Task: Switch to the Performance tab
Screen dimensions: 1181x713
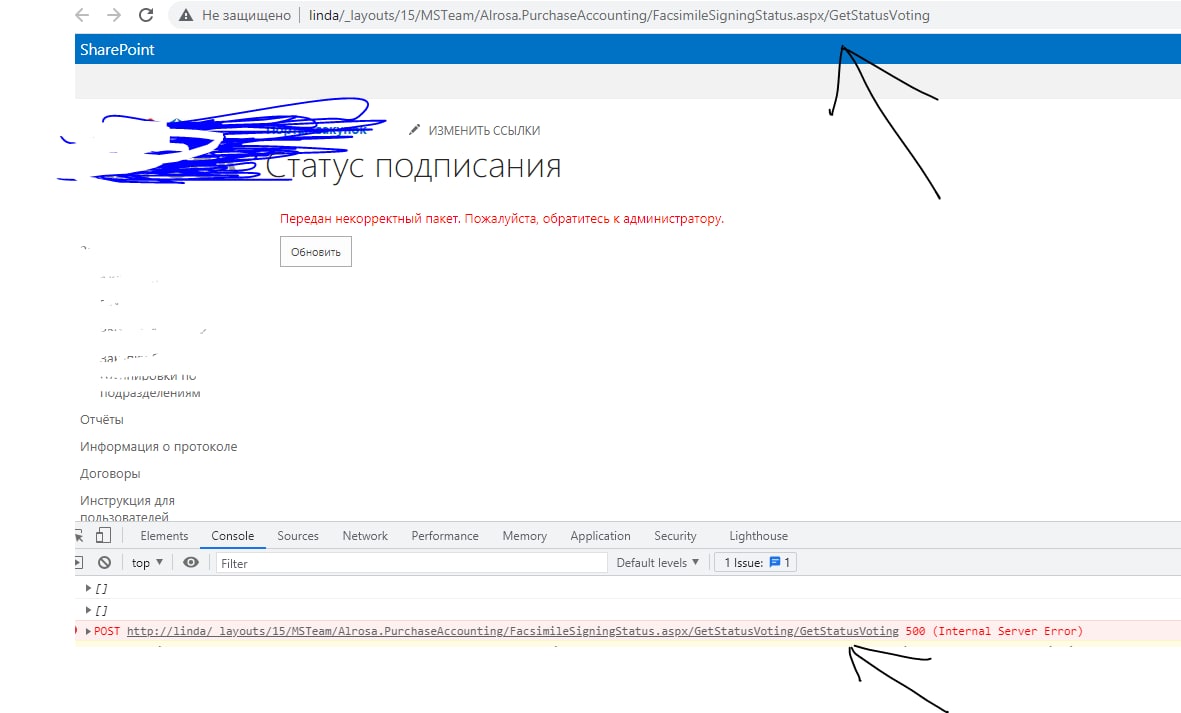Action: pos(444,535)
